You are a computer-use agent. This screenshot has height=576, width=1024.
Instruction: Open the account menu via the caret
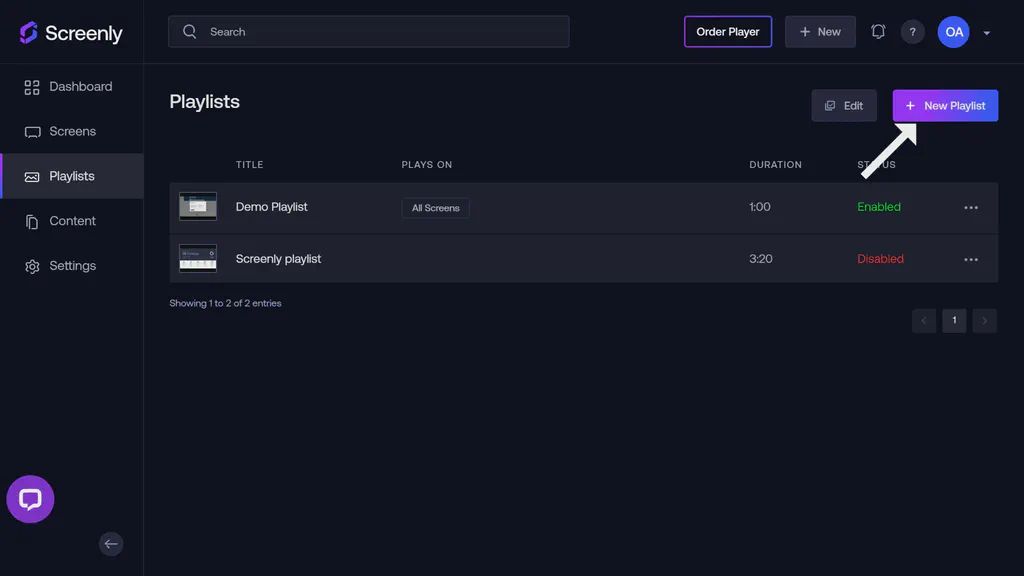pyautogui.click(x=986, y=32)
